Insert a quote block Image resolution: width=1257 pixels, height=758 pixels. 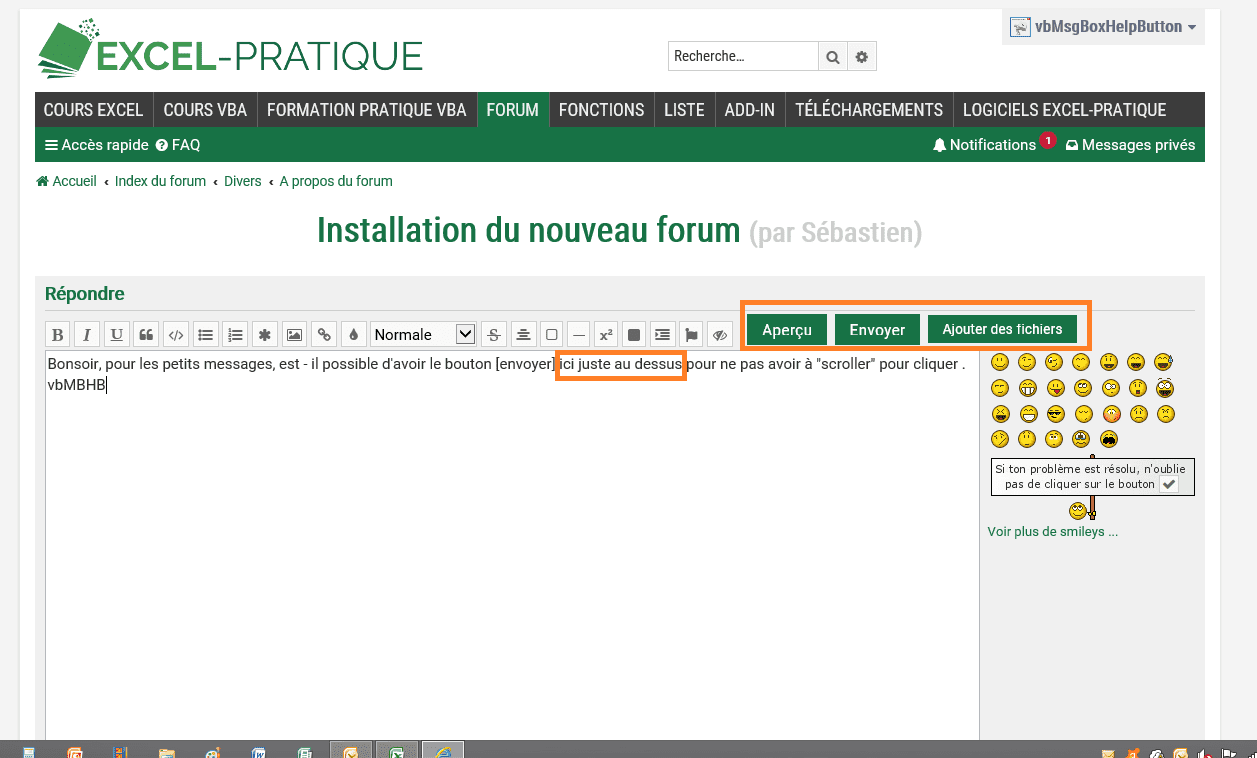[x=146, y=335]
